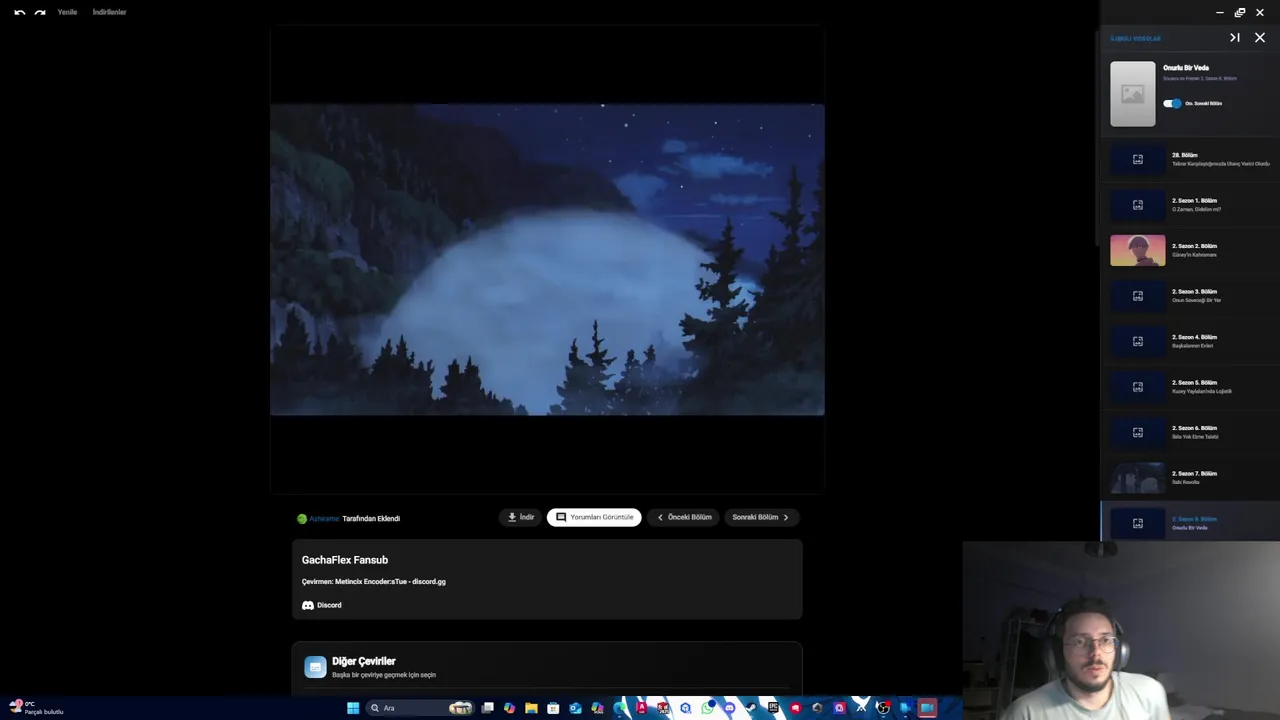Screen dimensions: 1280x720
Task: Click the green uploader avatar icon
Action: tap(302, 519)
